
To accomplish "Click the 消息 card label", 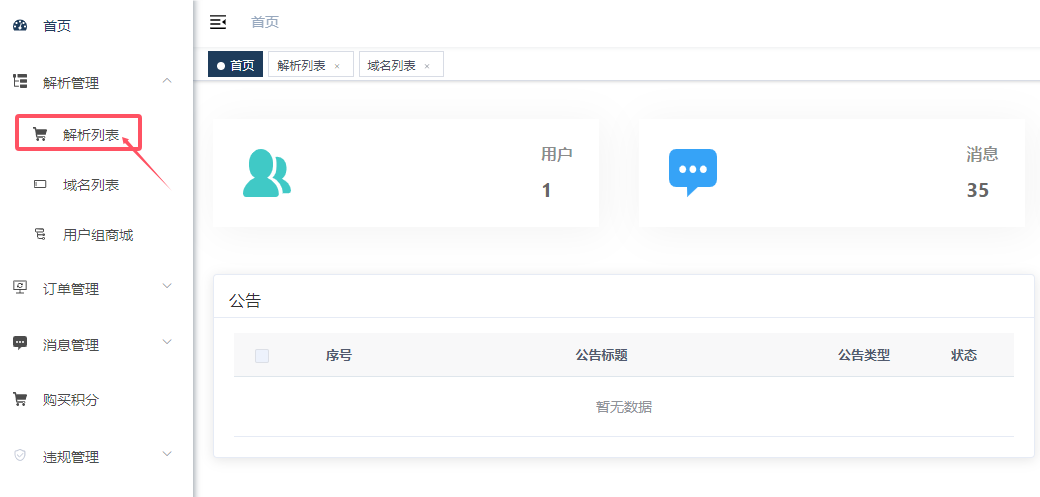I will coord(982,155).
